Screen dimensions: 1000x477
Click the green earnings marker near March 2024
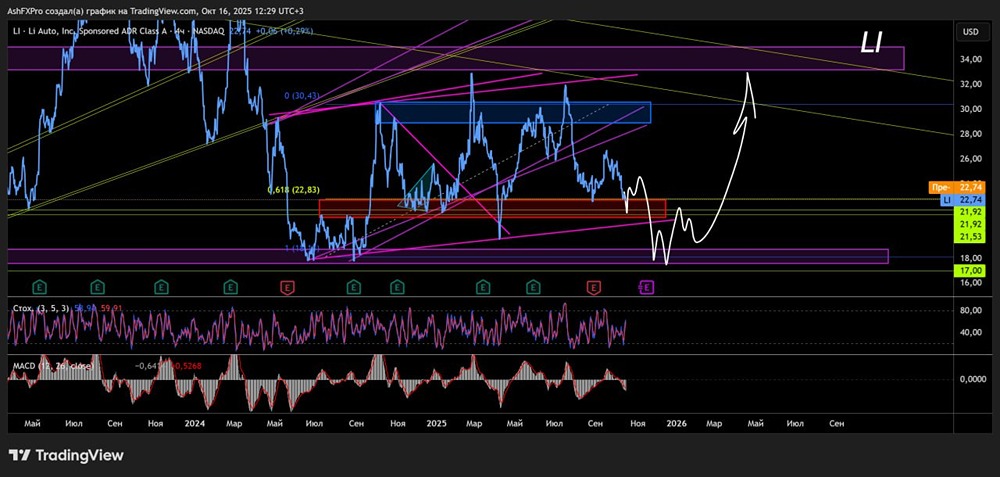[x=230, y=288]
